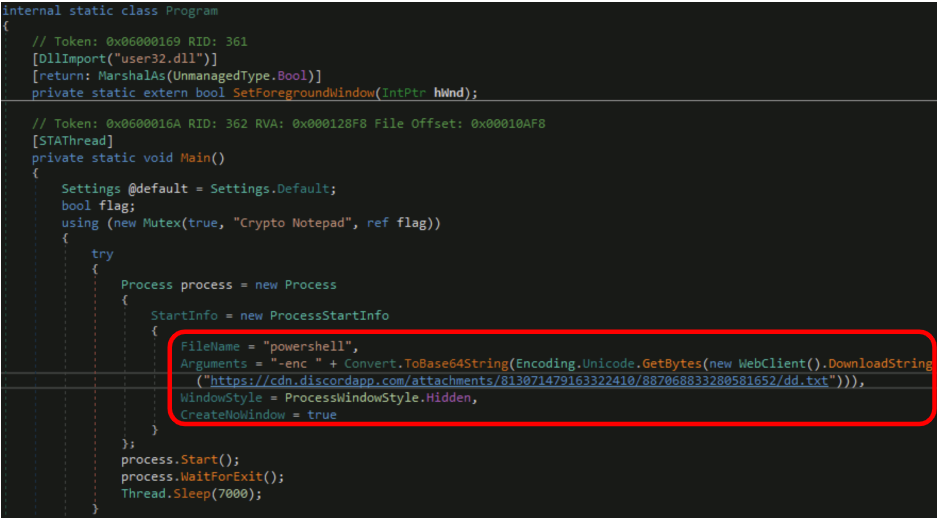Click the DllImport "user32.dll" attribute
937x519 pixels.
[125, 59]
